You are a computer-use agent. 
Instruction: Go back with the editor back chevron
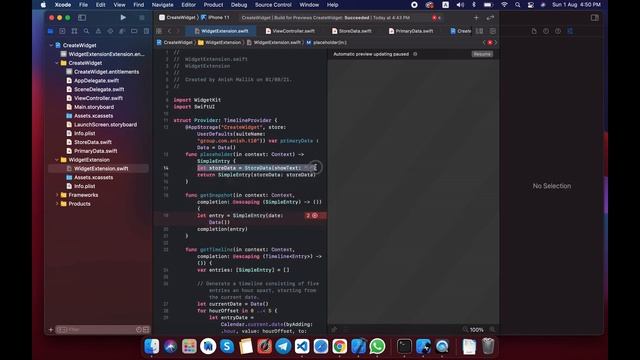pyautogui.click(x=170, y=31)
